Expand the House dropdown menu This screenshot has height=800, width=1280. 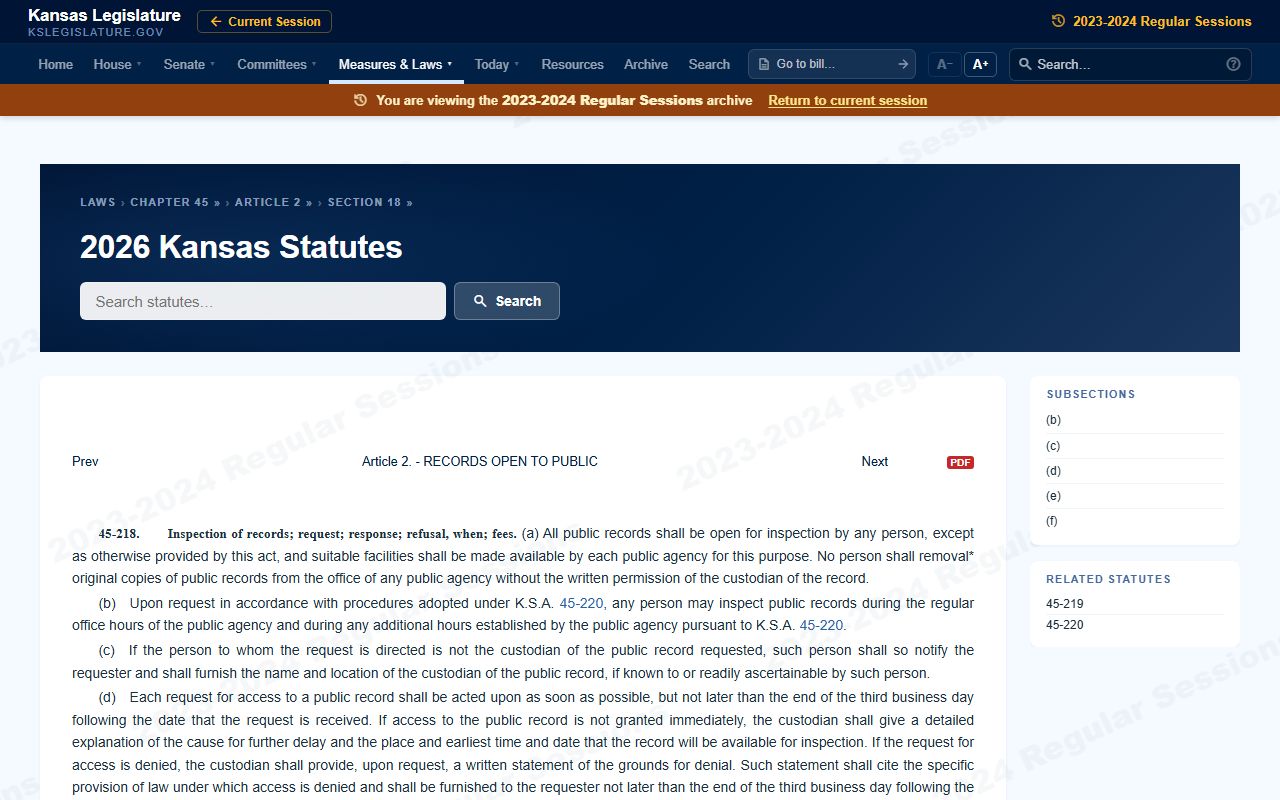click(118, 64)
